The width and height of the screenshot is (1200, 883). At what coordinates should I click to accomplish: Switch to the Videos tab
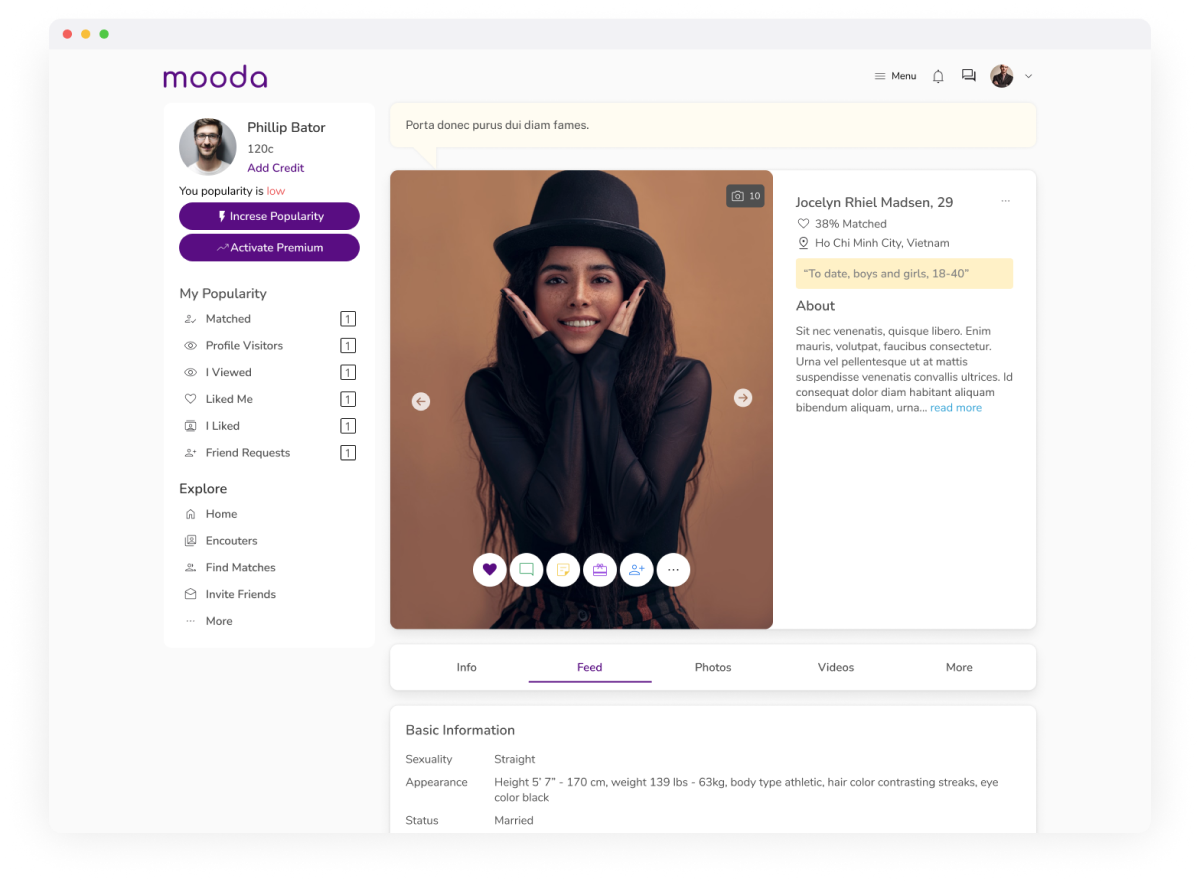[x=836, y=667]
